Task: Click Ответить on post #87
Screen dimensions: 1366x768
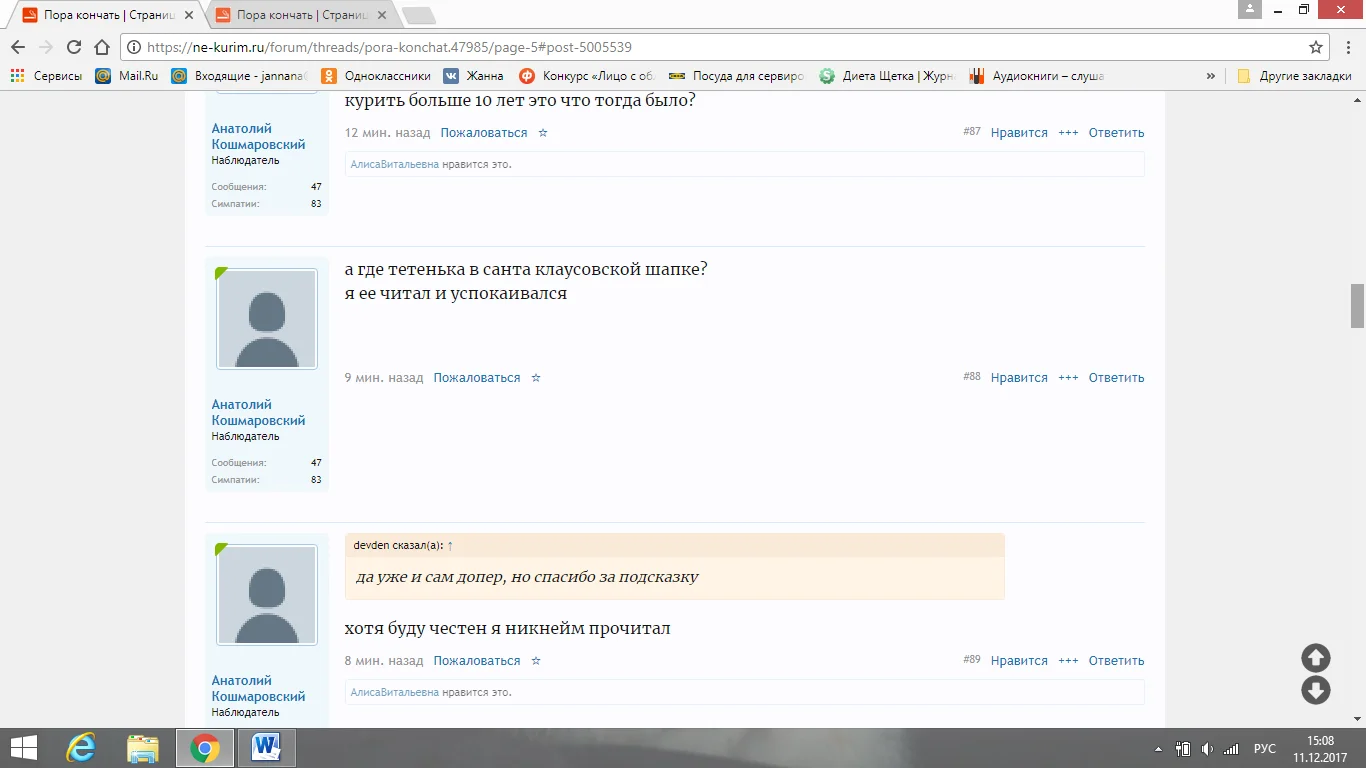Action: 1116,133
